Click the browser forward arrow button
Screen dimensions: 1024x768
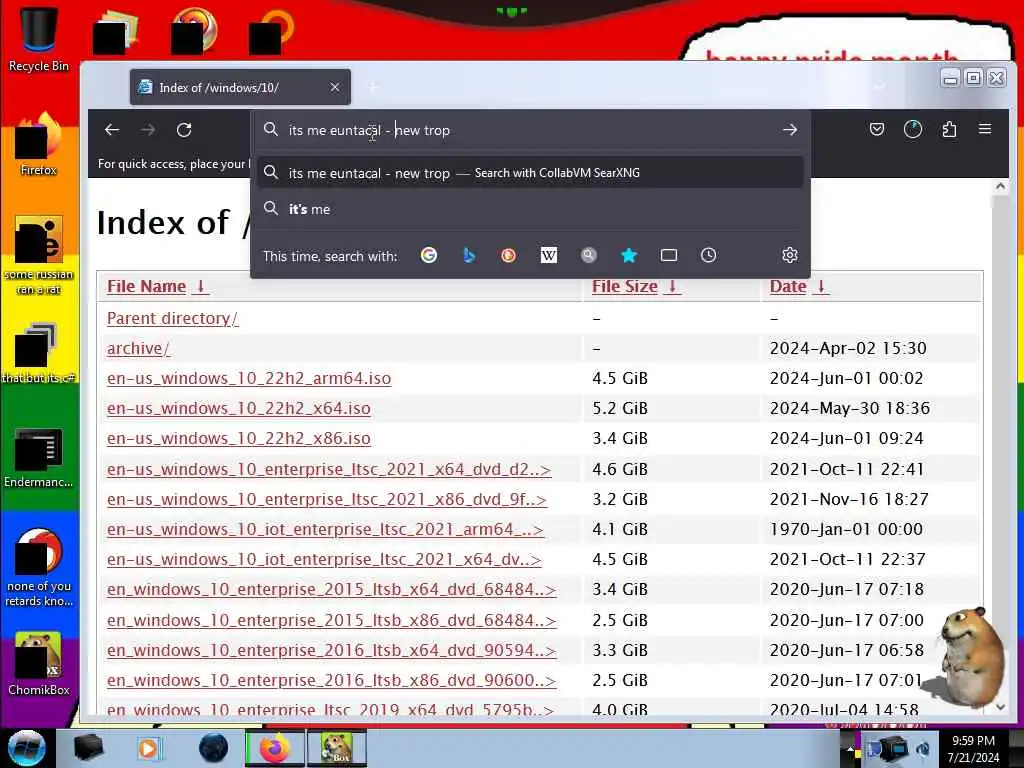click(x=148, y=130)
